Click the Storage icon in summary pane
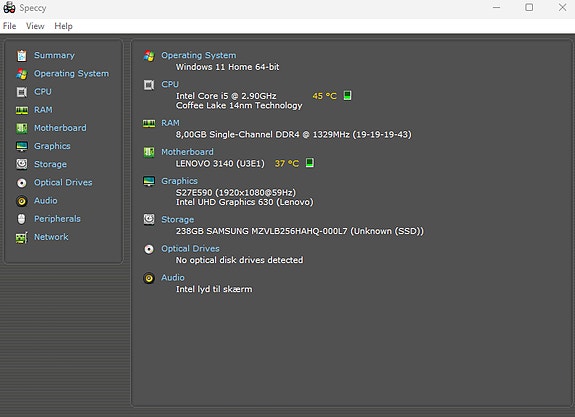The width and height of the screenshot is (575, 417). tap(149, 219)
